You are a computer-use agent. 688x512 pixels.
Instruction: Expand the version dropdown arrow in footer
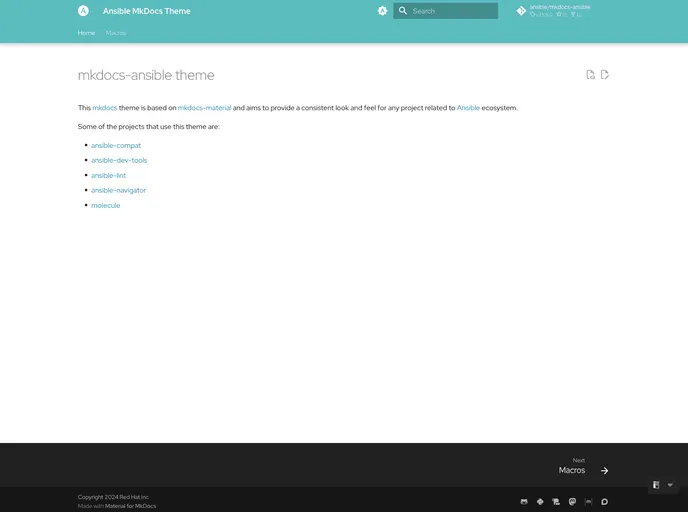(x=670, y=485)
